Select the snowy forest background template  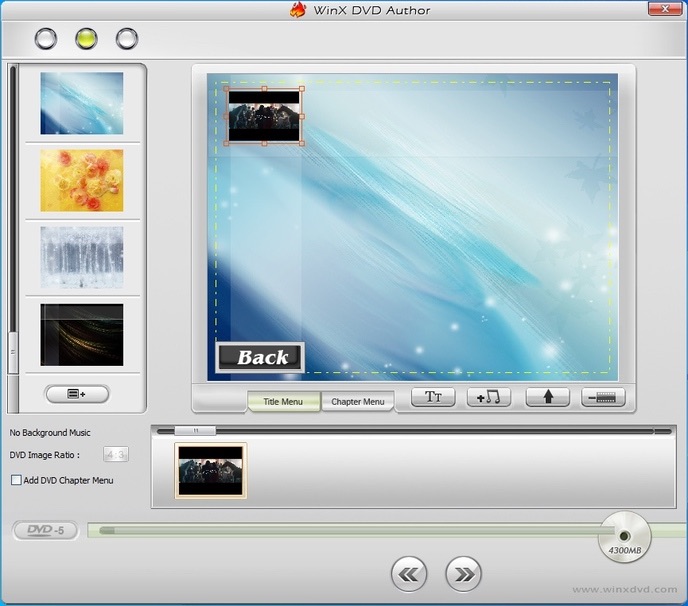pyautogui.click(x=82, y=257)
